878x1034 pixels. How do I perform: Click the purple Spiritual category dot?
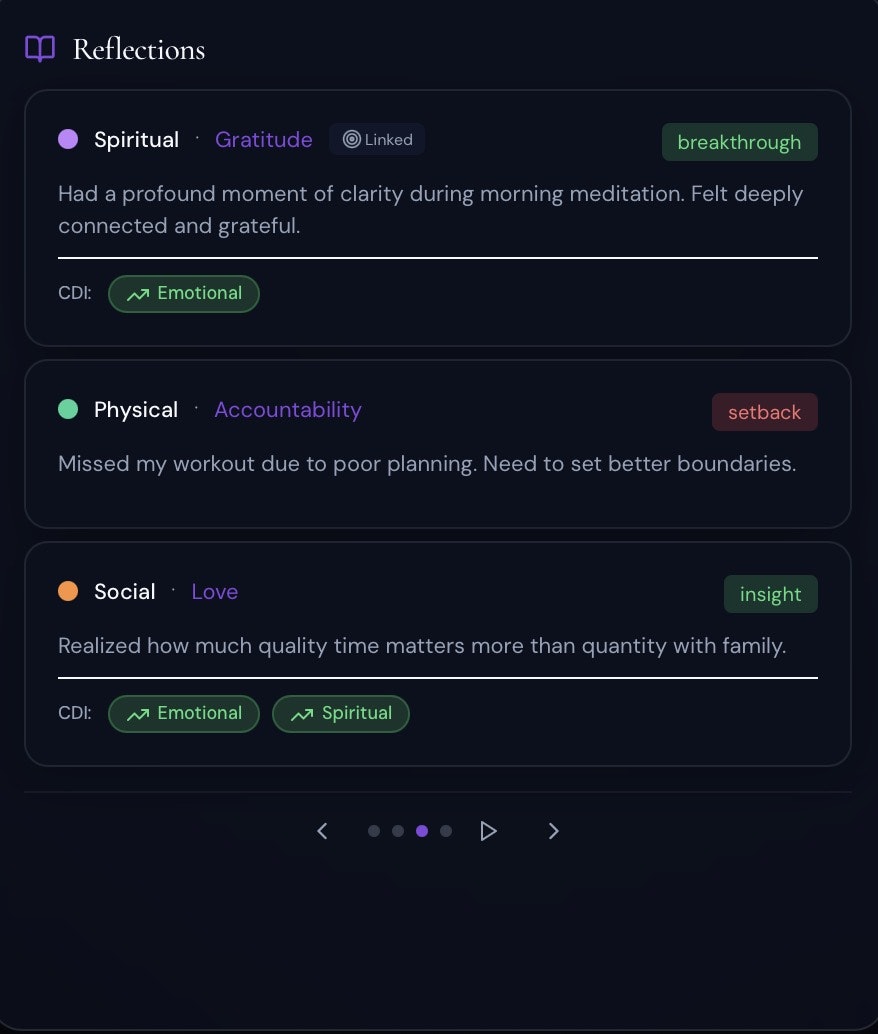pyautogui.click(x=68, y=139)
